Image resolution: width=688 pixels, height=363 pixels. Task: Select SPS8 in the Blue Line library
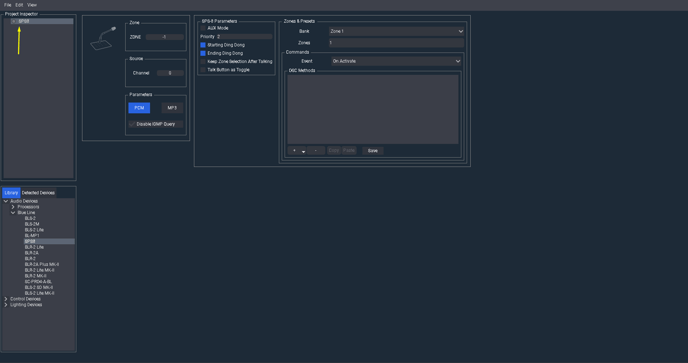point(30,241)
